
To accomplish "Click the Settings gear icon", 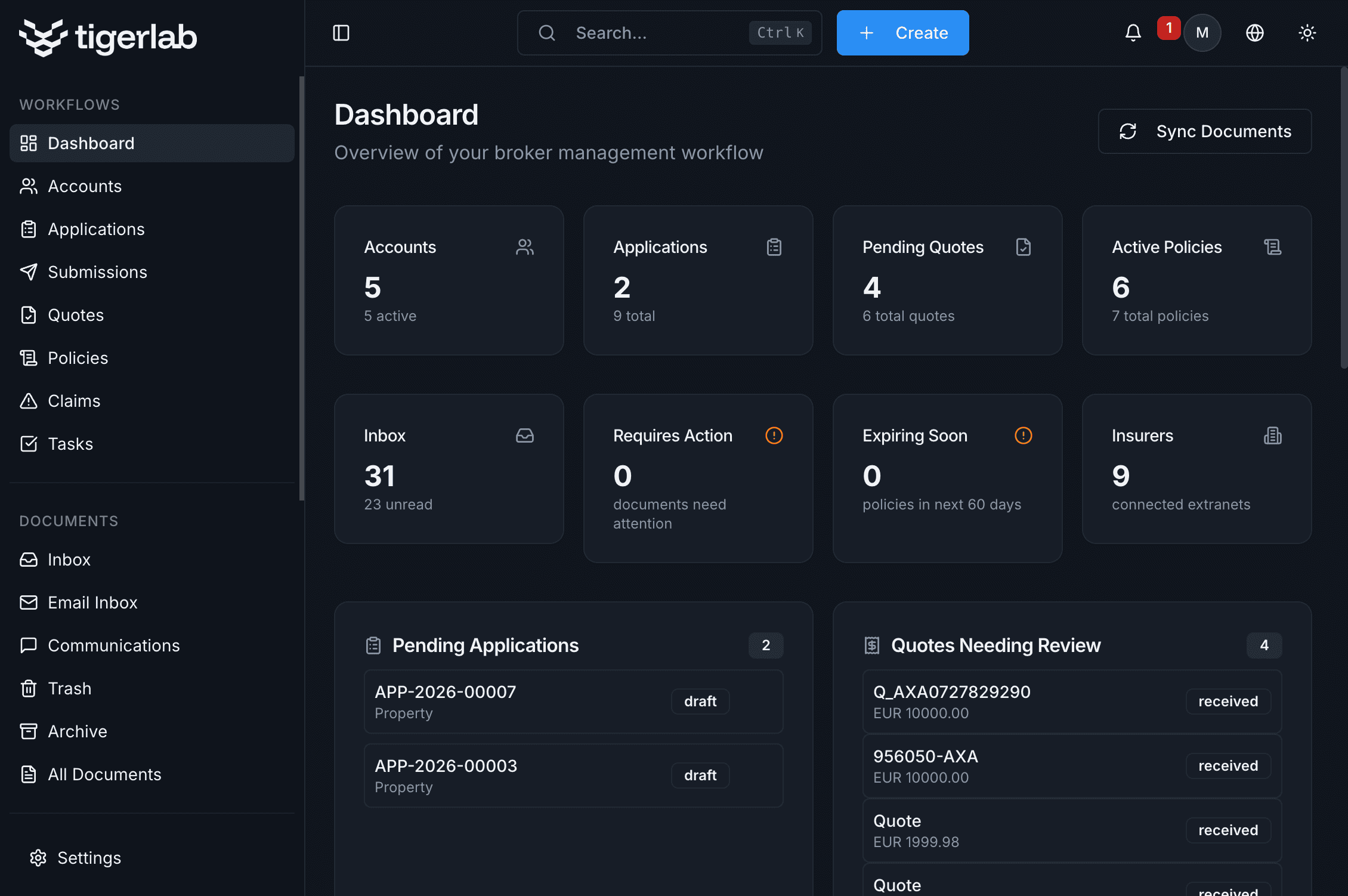I will (38, 858).
